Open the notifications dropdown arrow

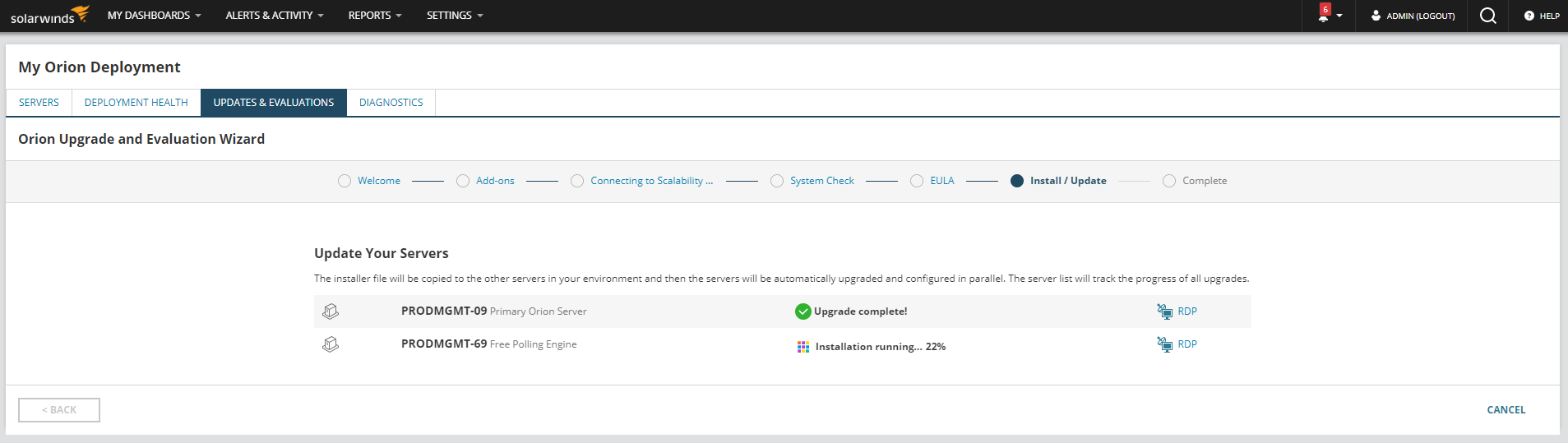(x=1339, y=16)
